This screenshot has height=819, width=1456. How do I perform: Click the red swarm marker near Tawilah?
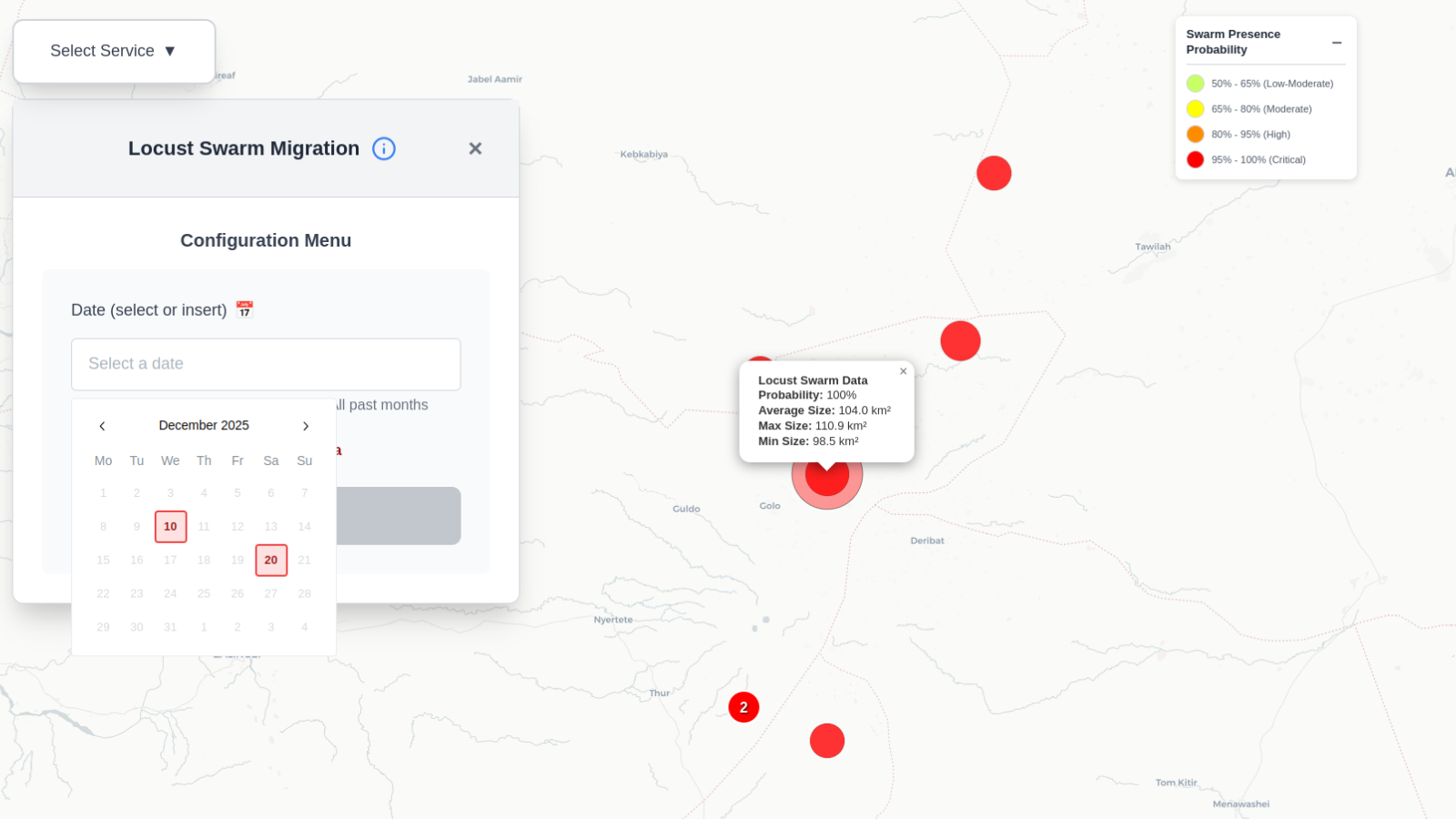tap(960, 341)
